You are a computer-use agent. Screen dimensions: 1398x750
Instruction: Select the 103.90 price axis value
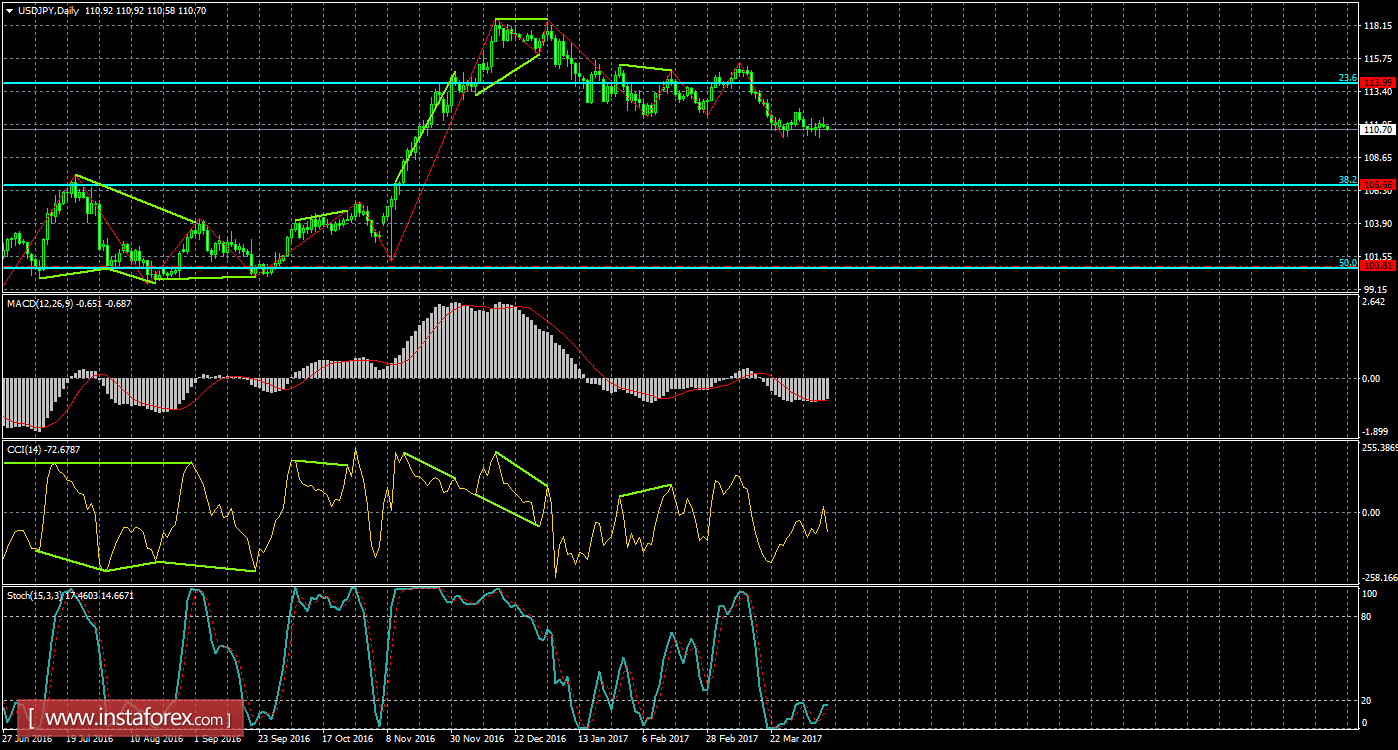pyautogui.click(x=1378, y=224)
